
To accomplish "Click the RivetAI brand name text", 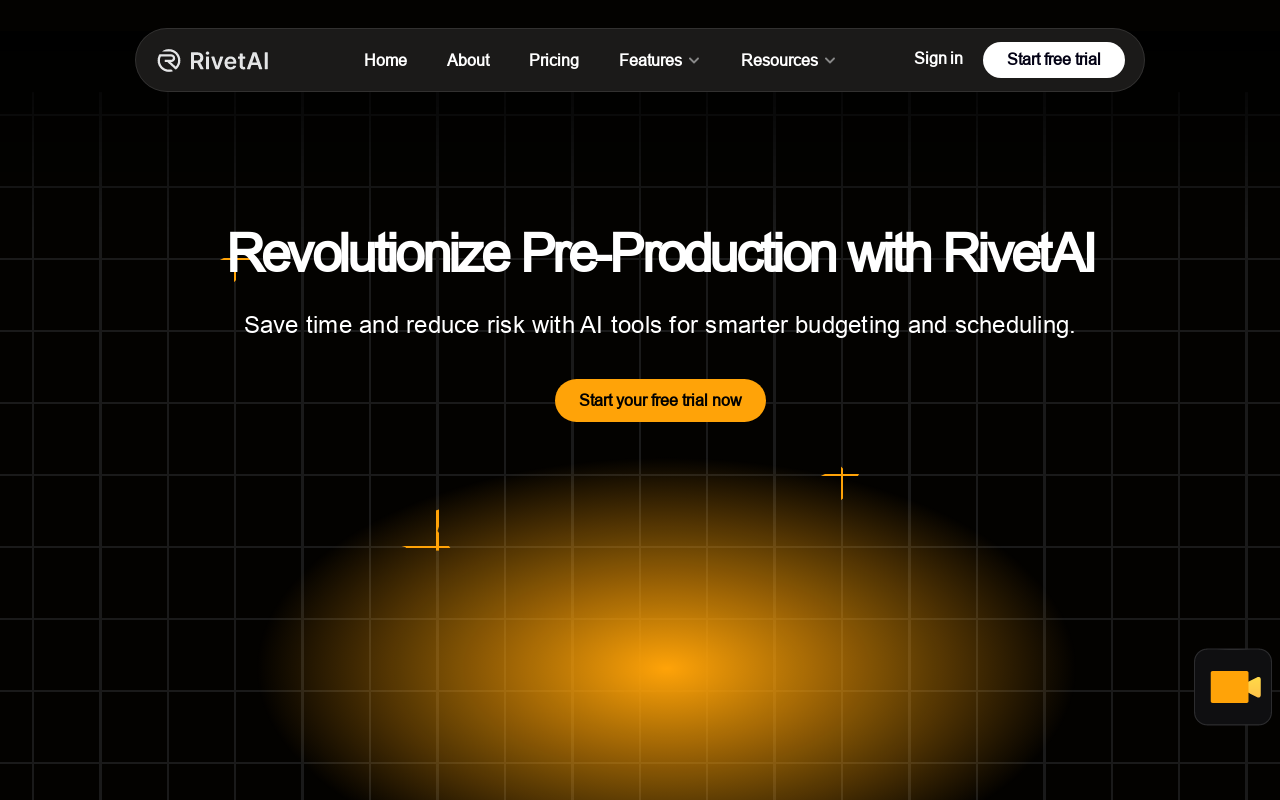I will pyautogui.click(x=229, y=60).
